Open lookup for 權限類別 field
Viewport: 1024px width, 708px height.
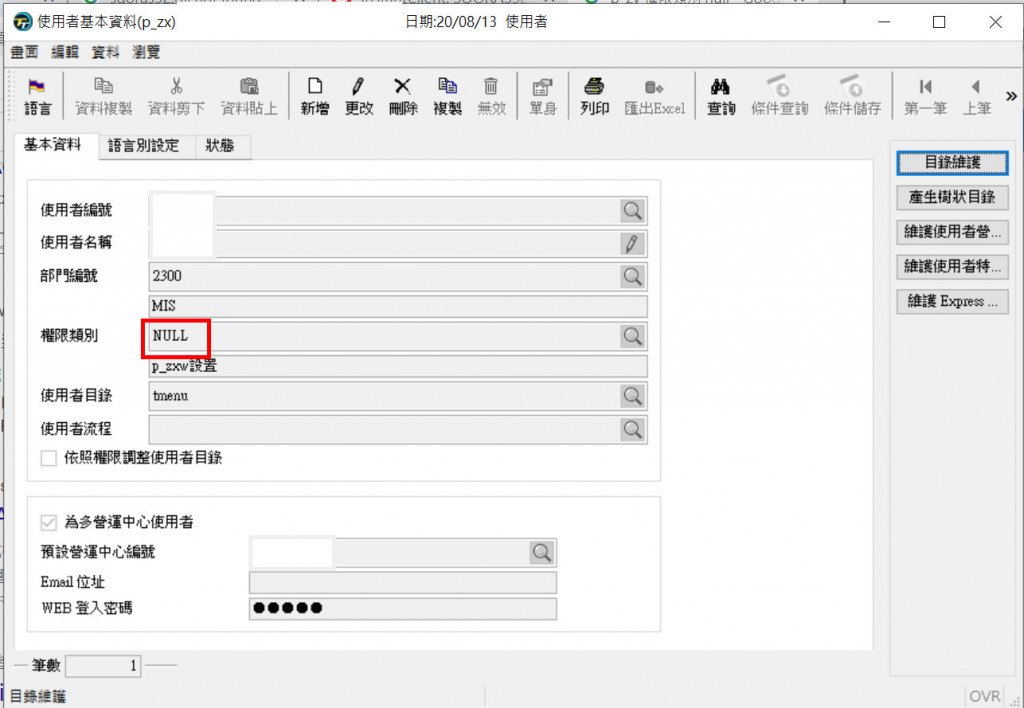click(632, 336)
